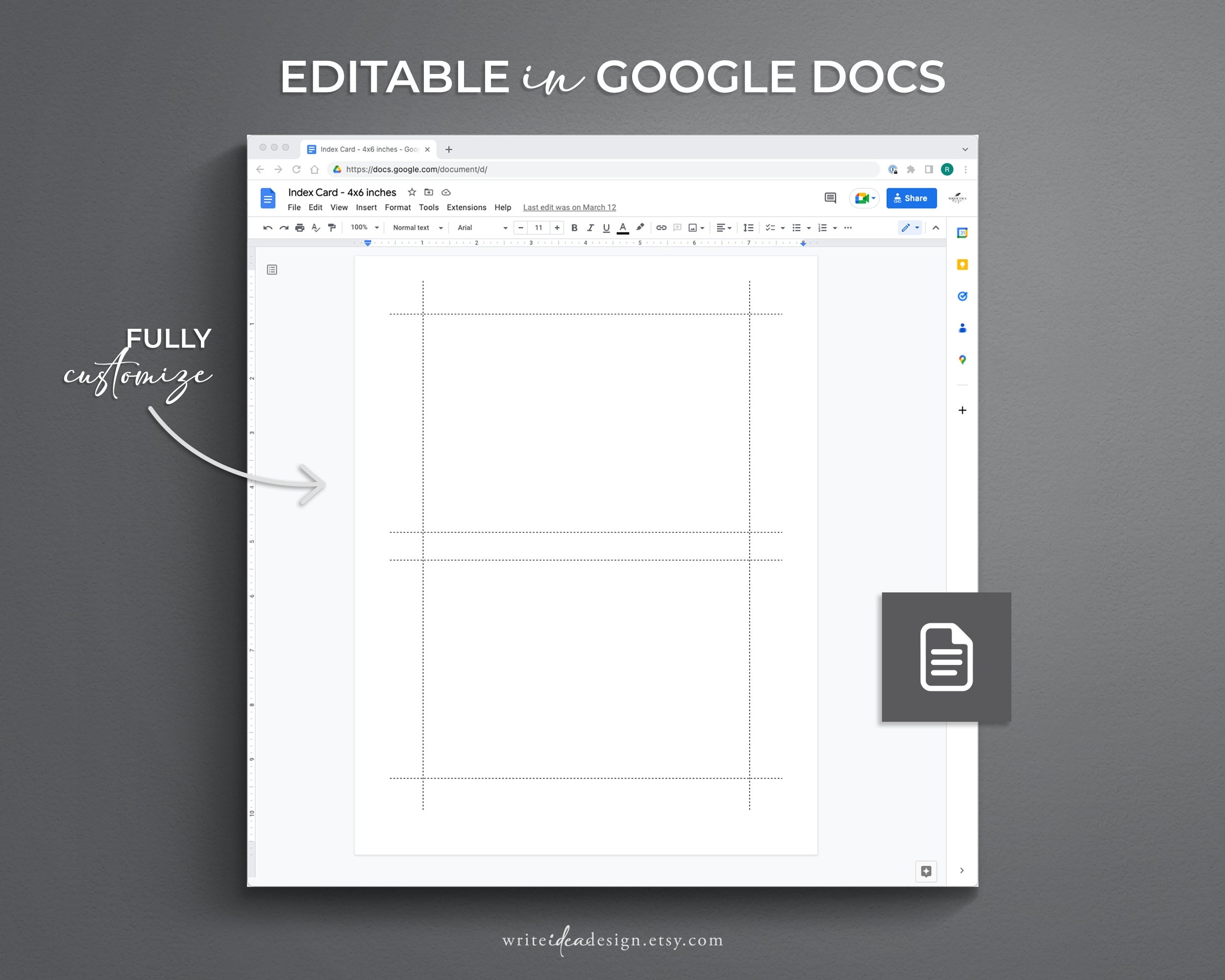Open version history via Last edit link
This screenshot has width=1225, height=980.
[569, 207]
